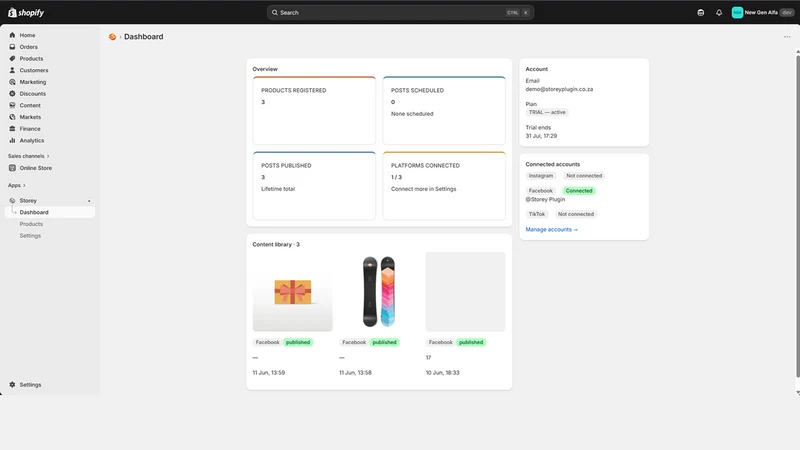The width and height of the screenshot is (800, 450).
Task: Click the Platforms Connected card
Action: click(x=444, y=186)
